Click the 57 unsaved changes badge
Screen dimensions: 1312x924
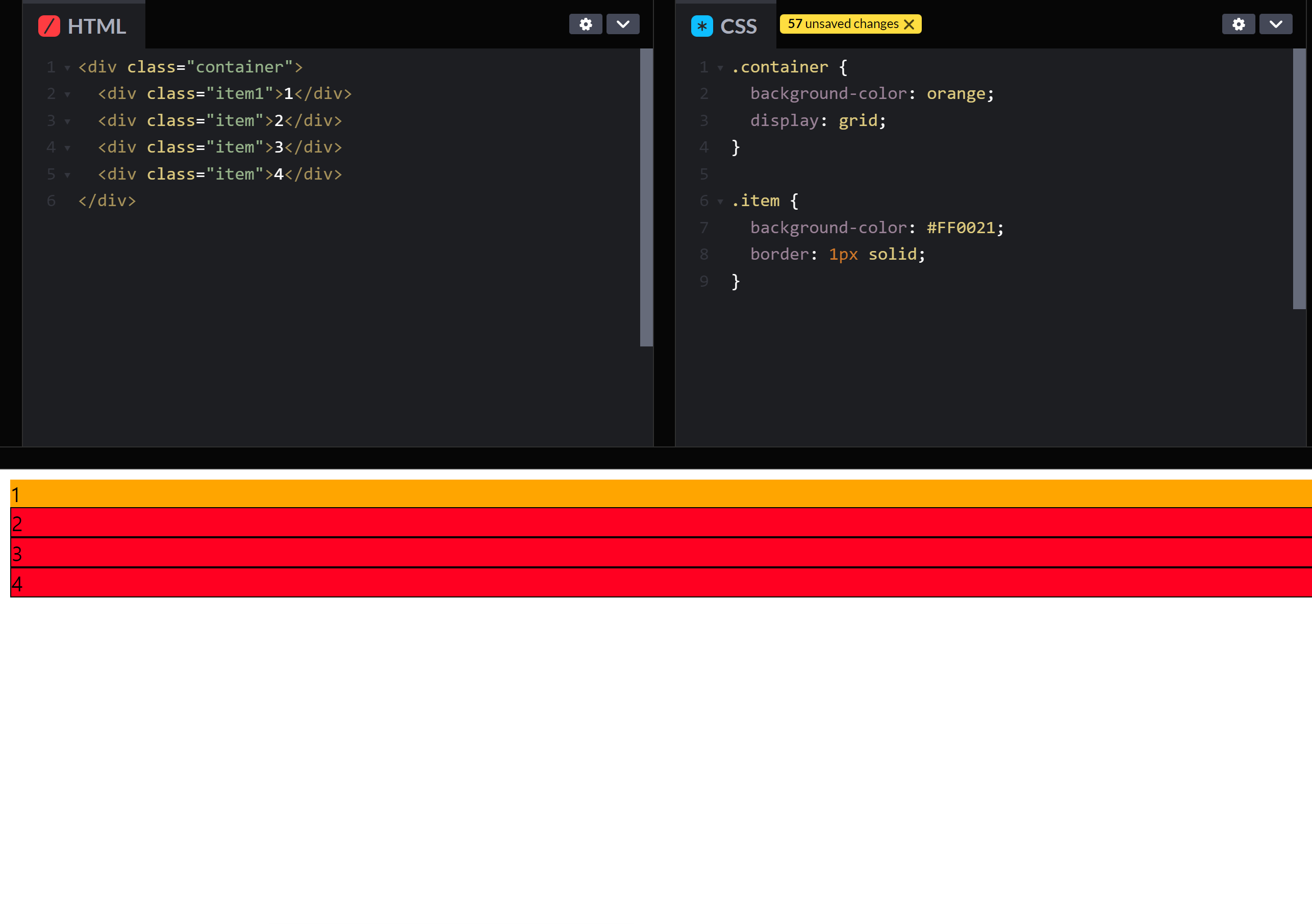pos(842,24)
